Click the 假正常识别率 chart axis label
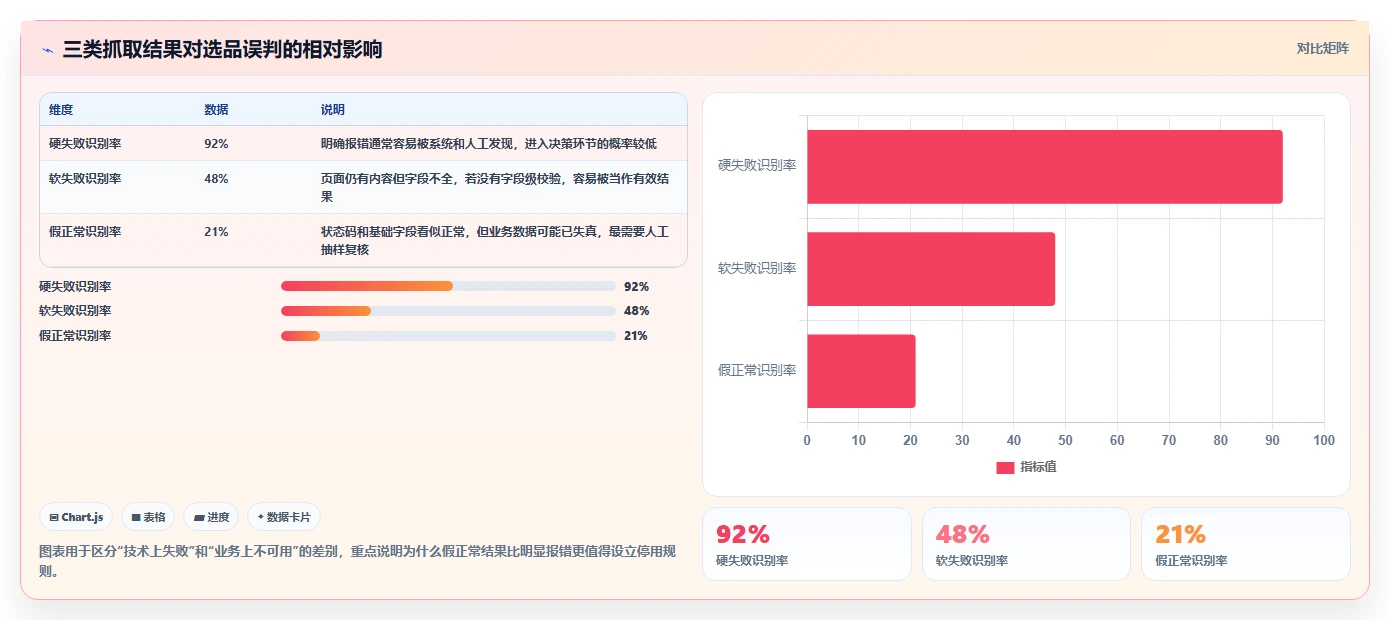The height and width of the screenshot is (620, 1390). point(757,371)
